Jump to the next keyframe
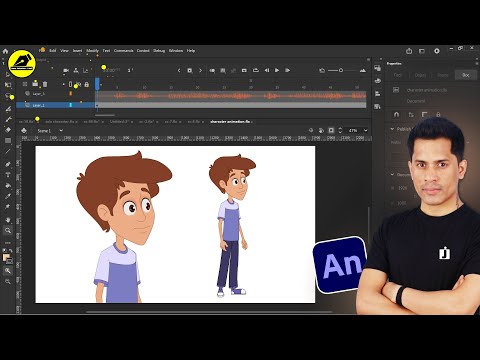This screenshot has height=360, width=480. point(200,70)
